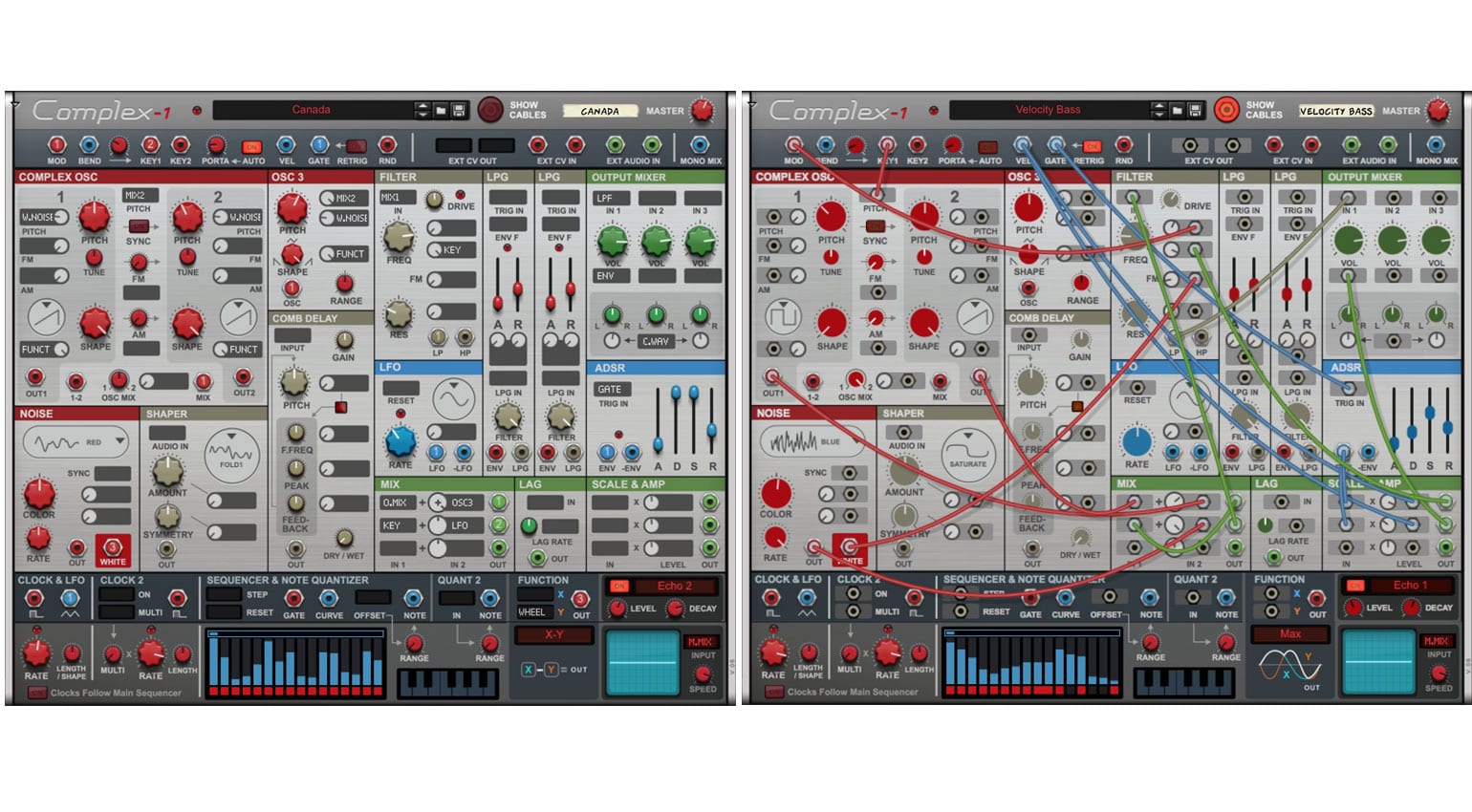Click the VEL jack in Canada instance
Image resolution: width=1472 pixels, height=812 pixels.
point(286,145)
